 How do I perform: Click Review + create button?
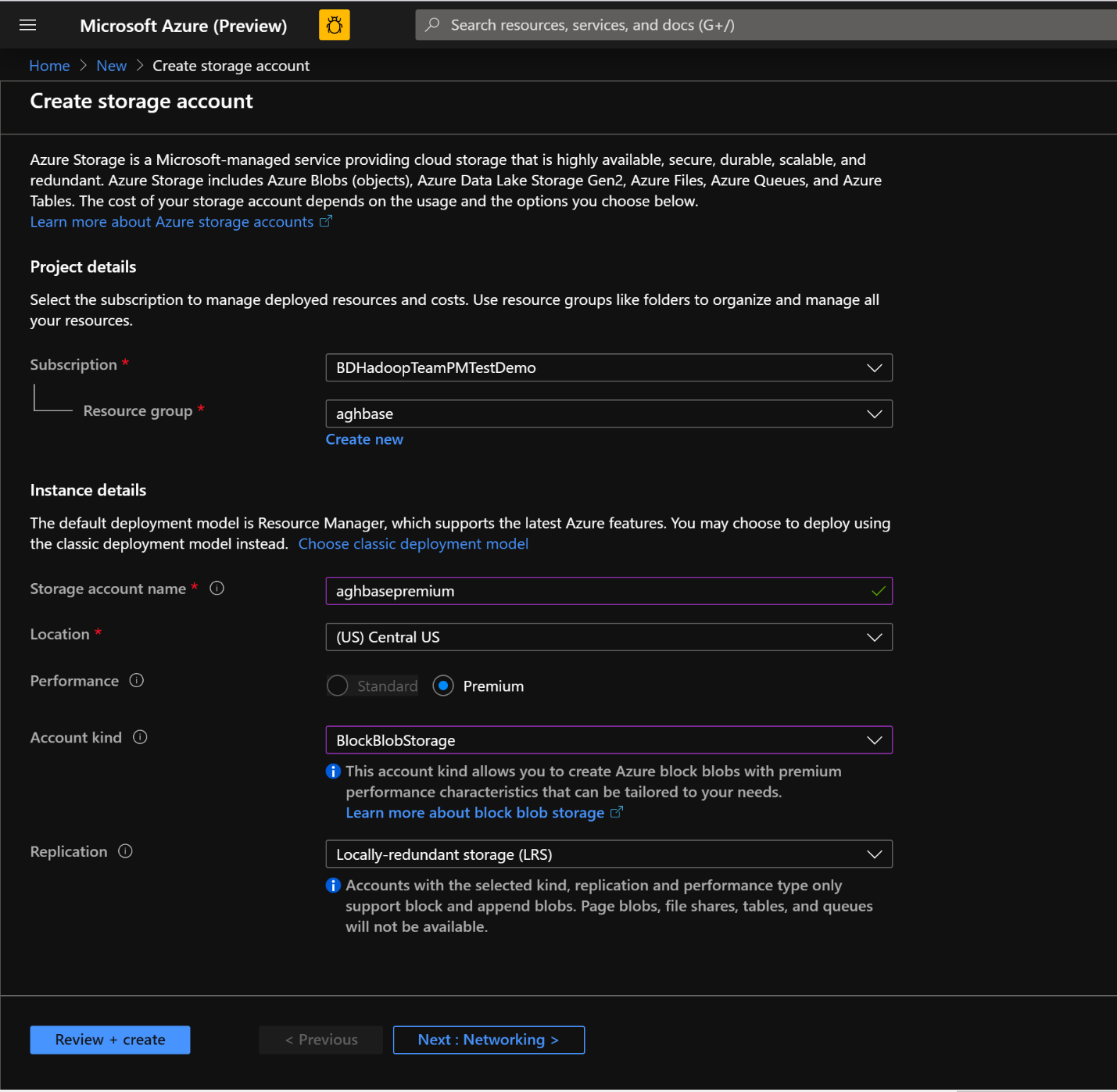[109, 1040]
